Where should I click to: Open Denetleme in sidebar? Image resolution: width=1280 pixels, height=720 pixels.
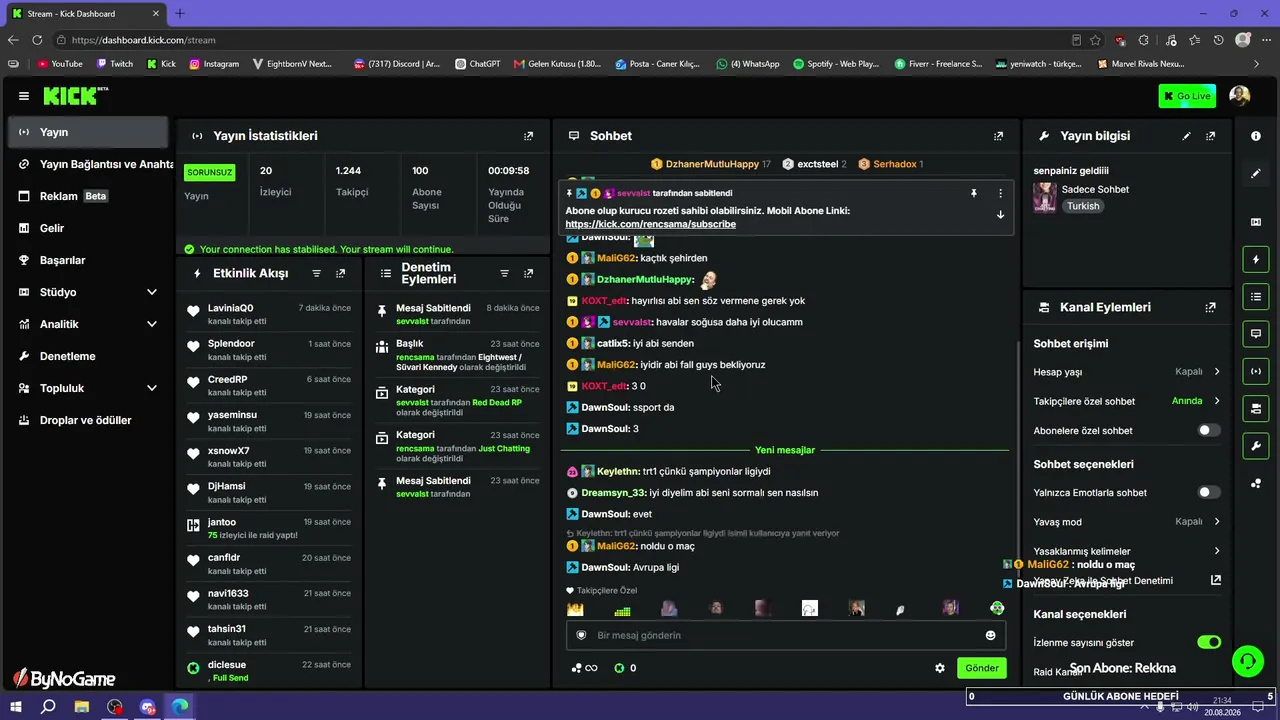point(88,356)
